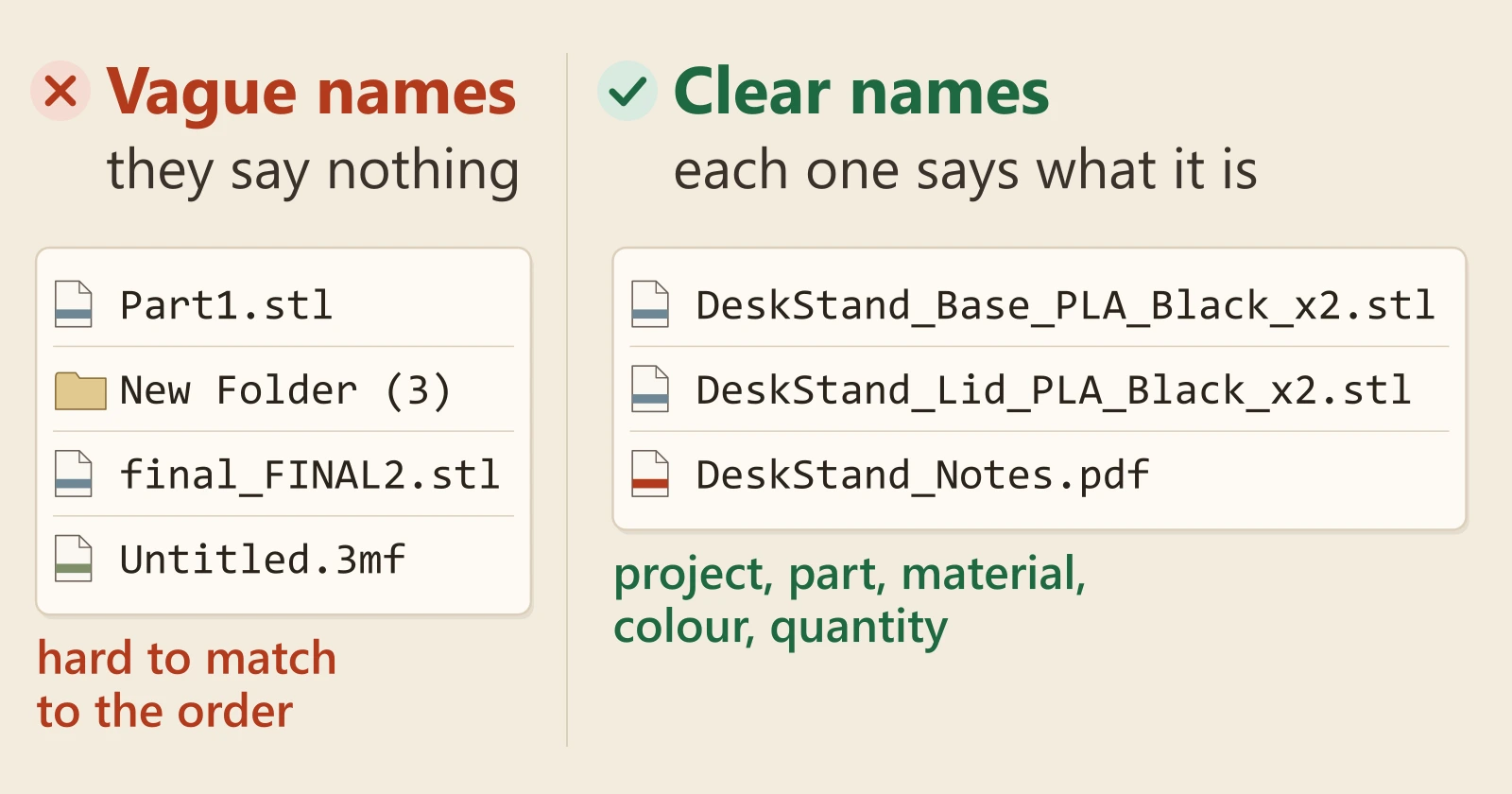
Task: Click the file icon beside Part1.stl
Action: pos(74,304)
